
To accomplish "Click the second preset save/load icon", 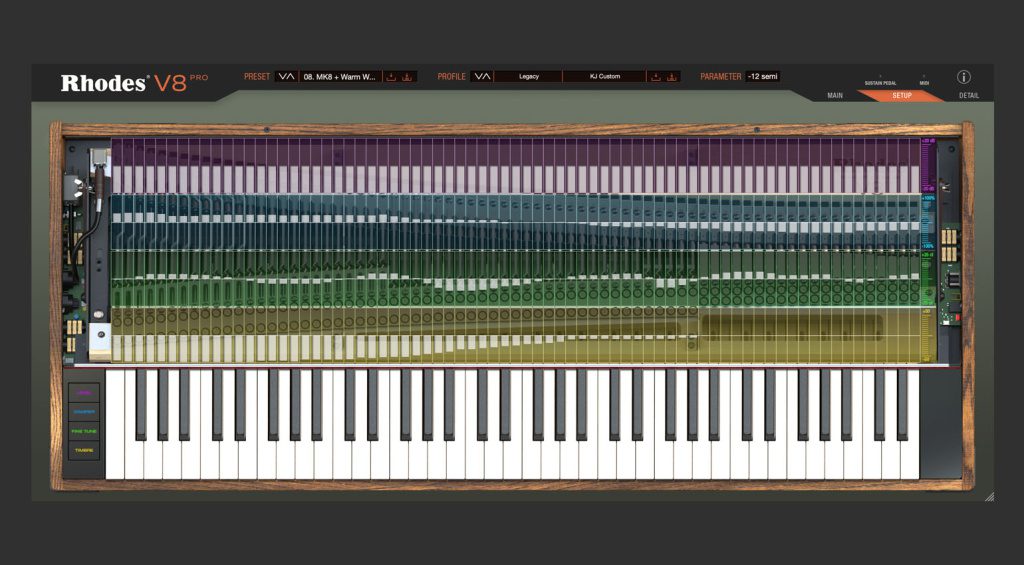I will click(407, 76).
